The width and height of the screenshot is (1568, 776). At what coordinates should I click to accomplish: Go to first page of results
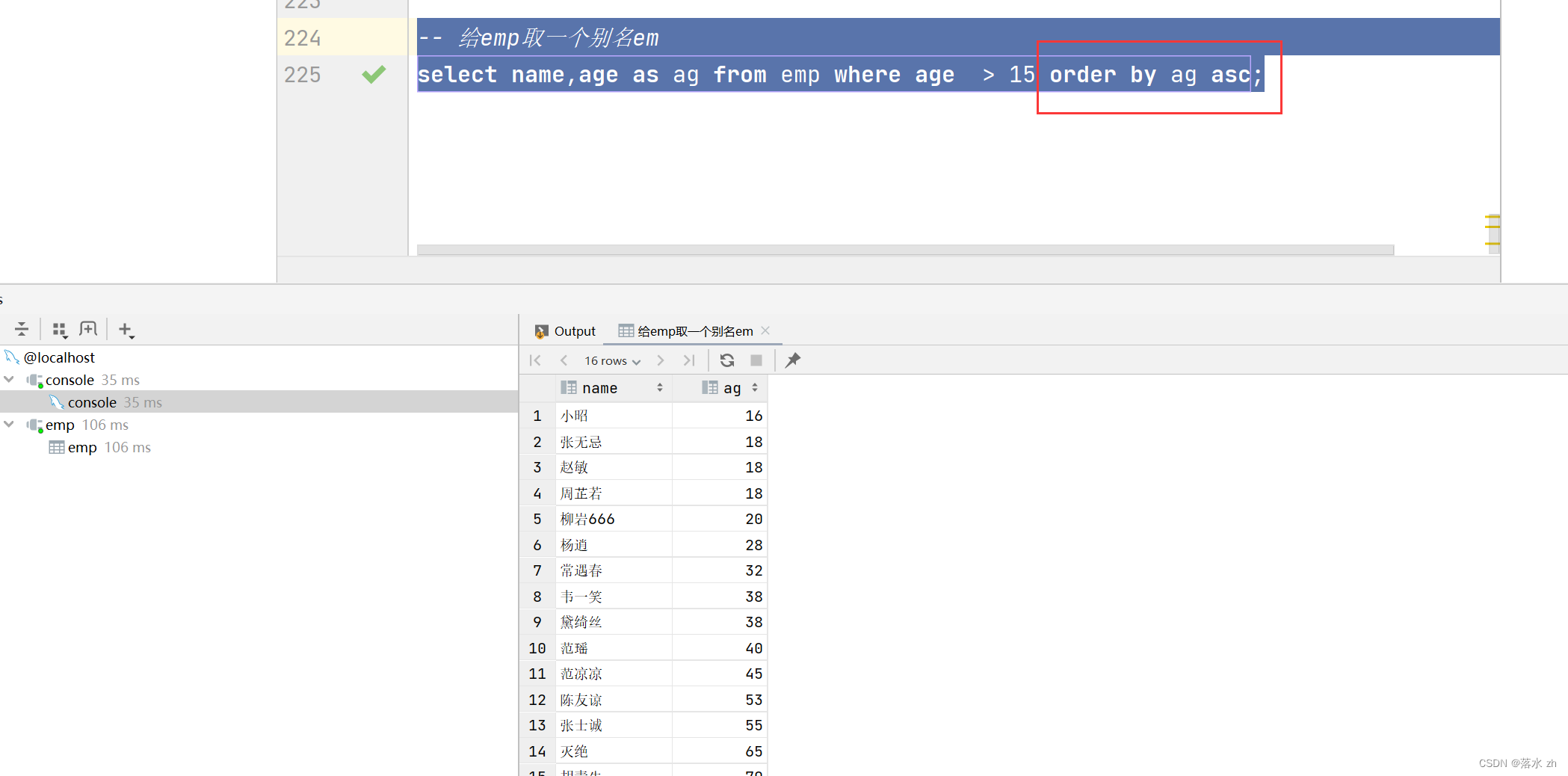tap(535, 360)
